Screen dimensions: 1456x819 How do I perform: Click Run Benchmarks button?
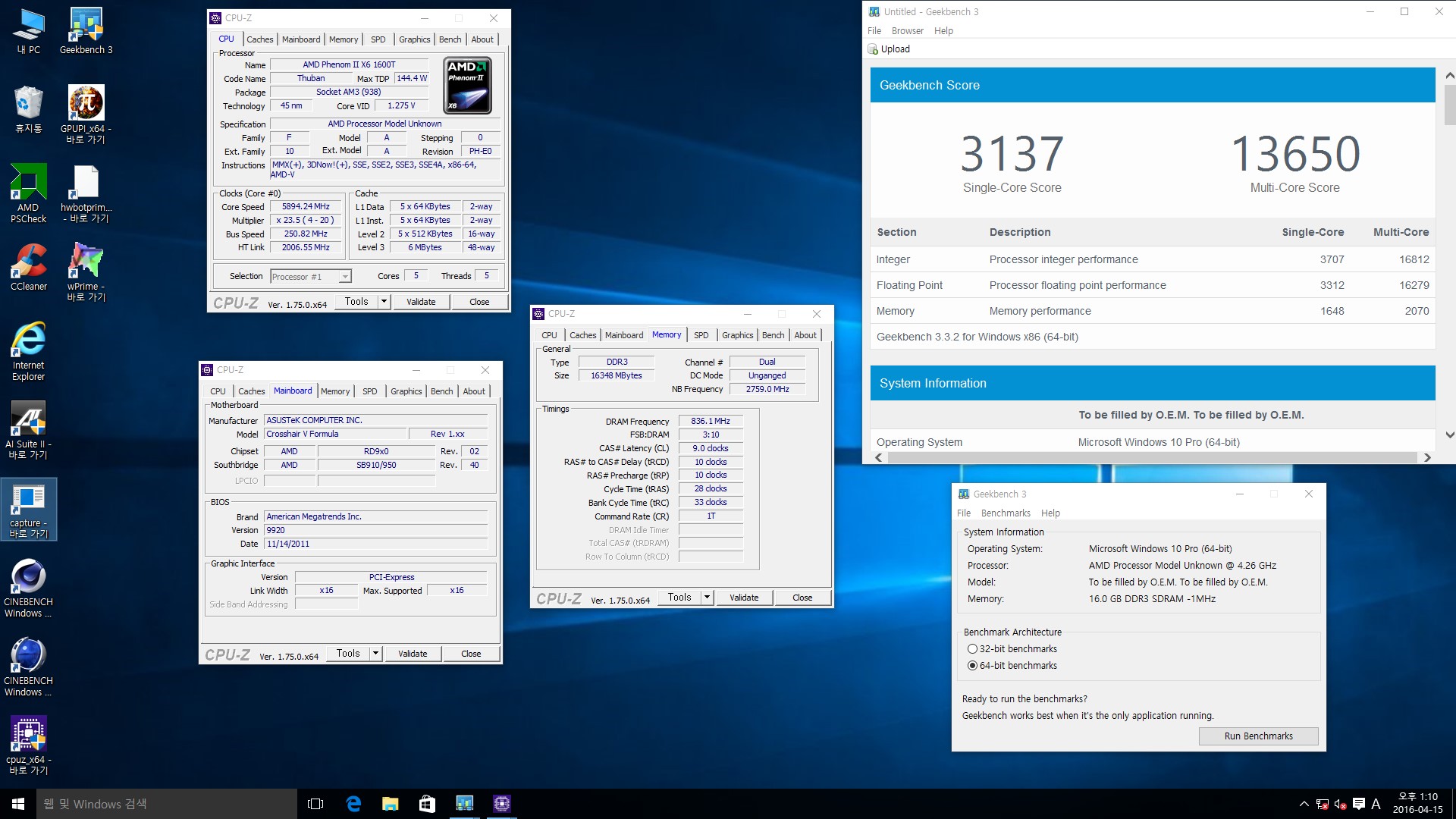click(1258, 736)
